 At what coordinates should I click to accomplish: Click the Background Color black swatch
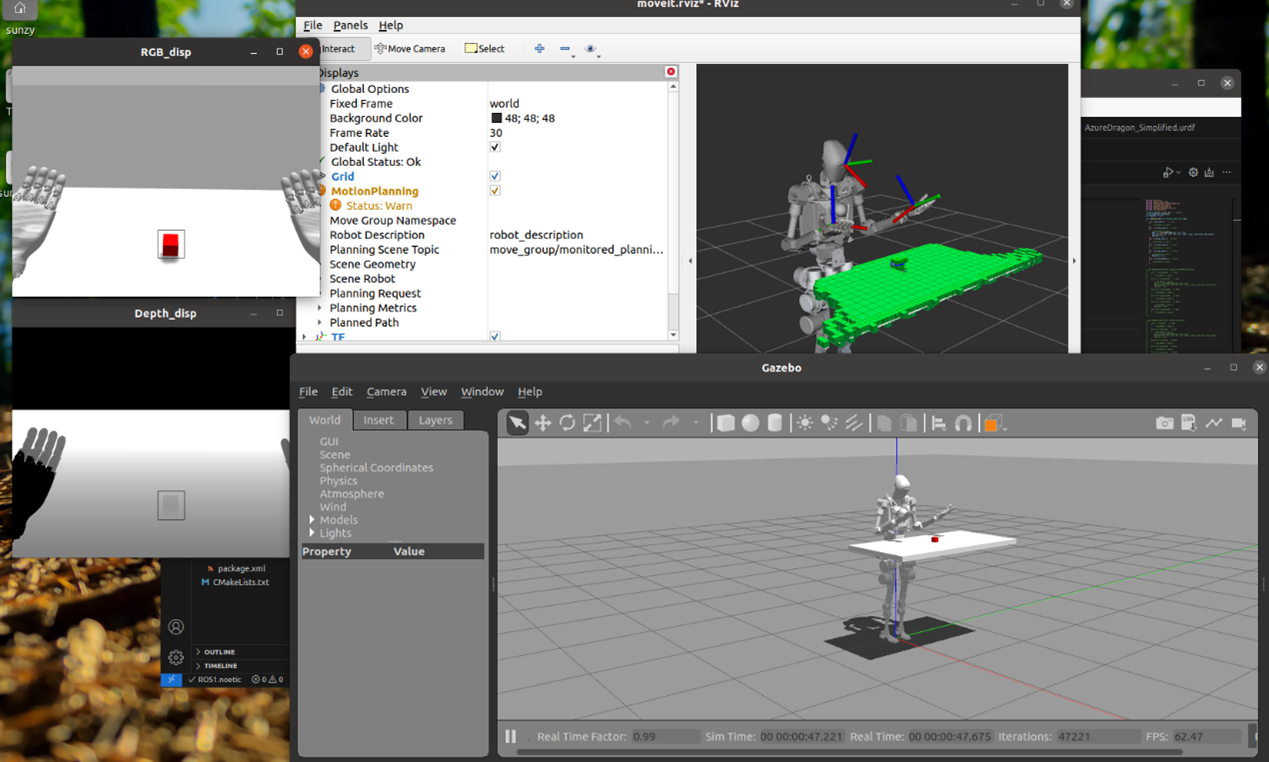tap(496, 118)
